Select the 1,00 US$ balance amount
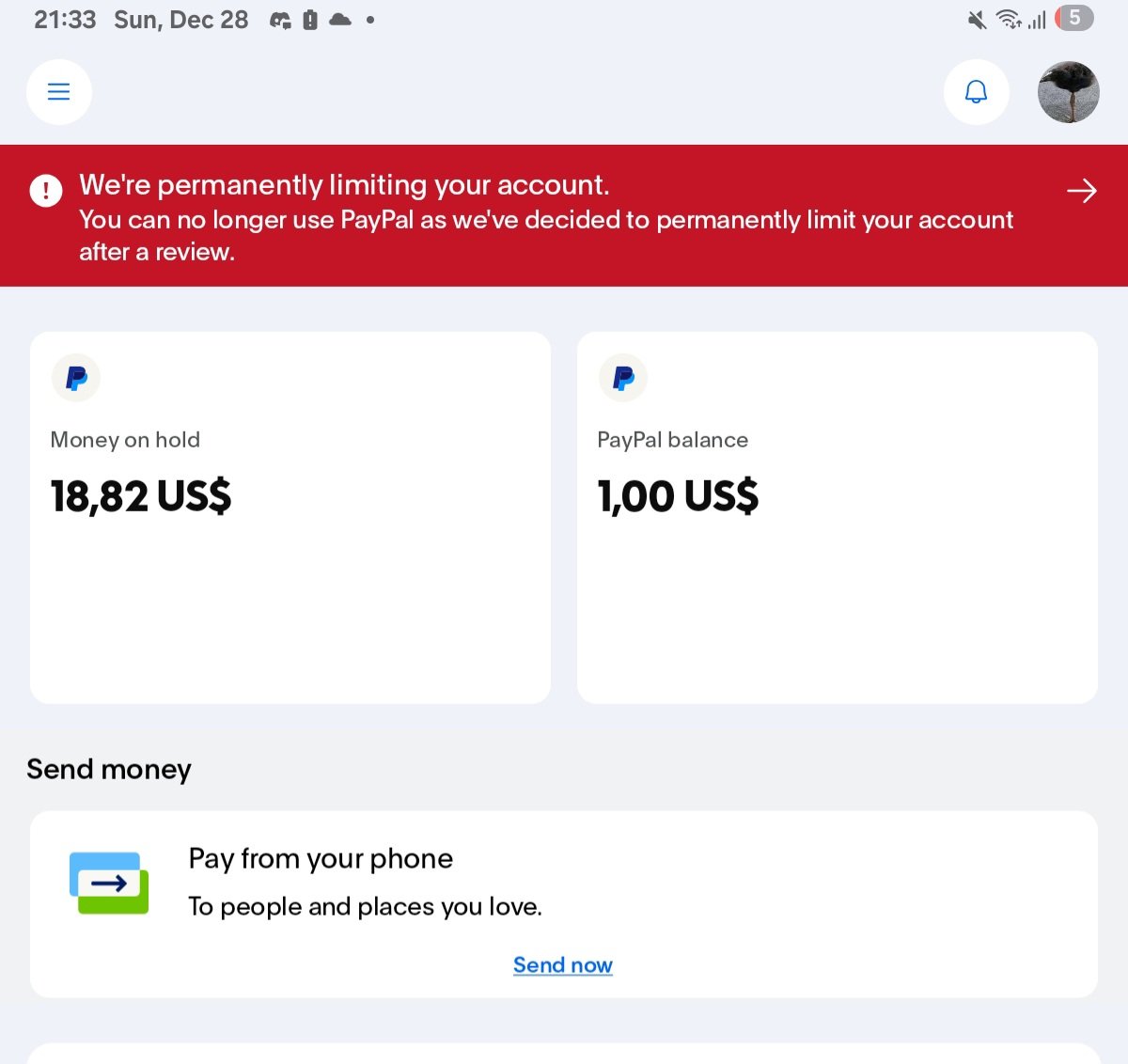 tap(678, 496)
